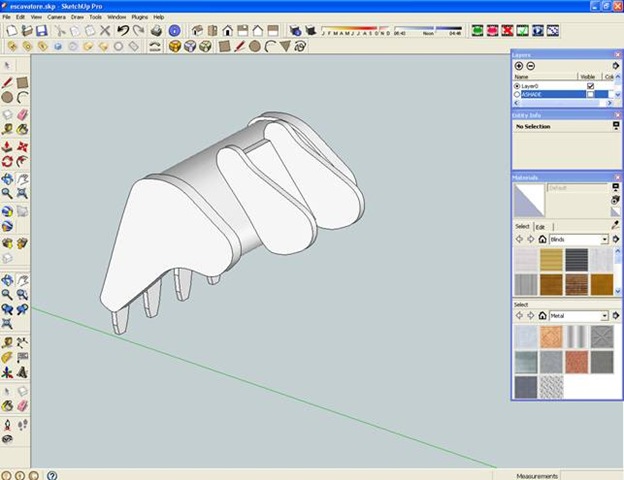This screenshot has width=624, height=480.
Task: Switch to the Edit tab in Materials
Action: [x=540, y=227]
